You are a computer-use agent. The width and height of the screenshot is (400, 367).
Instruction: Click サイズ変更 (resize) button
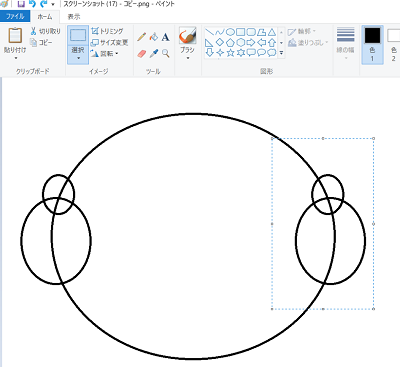[x=109, y=42]
